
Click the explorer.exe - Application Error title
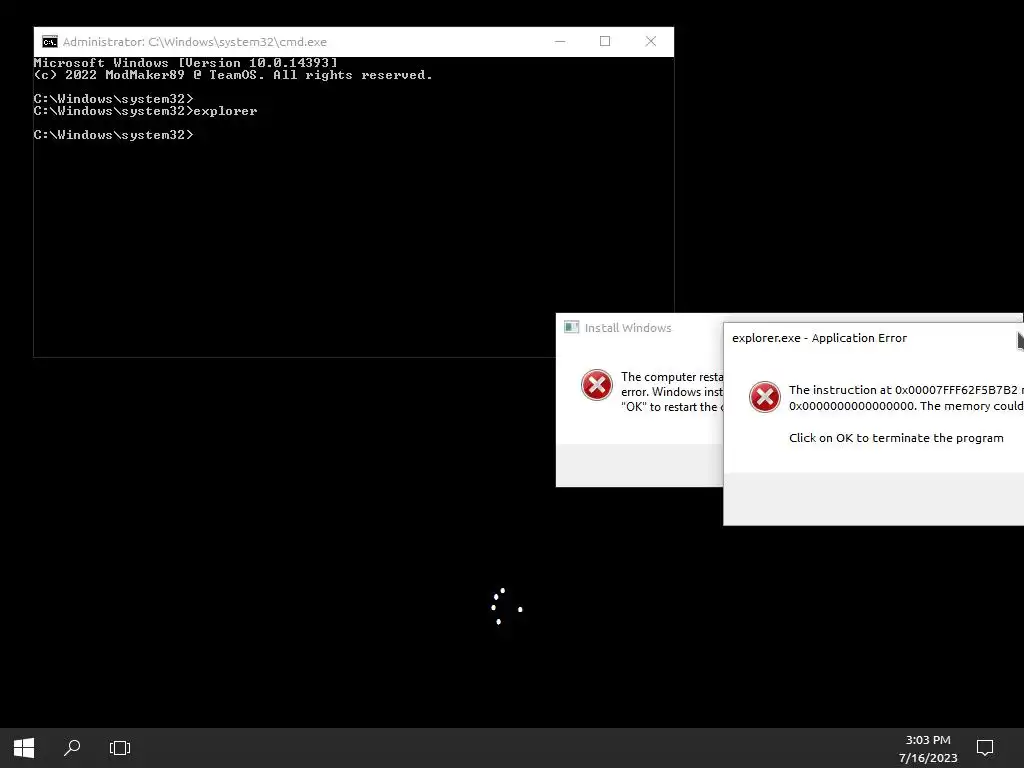[x=819, y=338]
